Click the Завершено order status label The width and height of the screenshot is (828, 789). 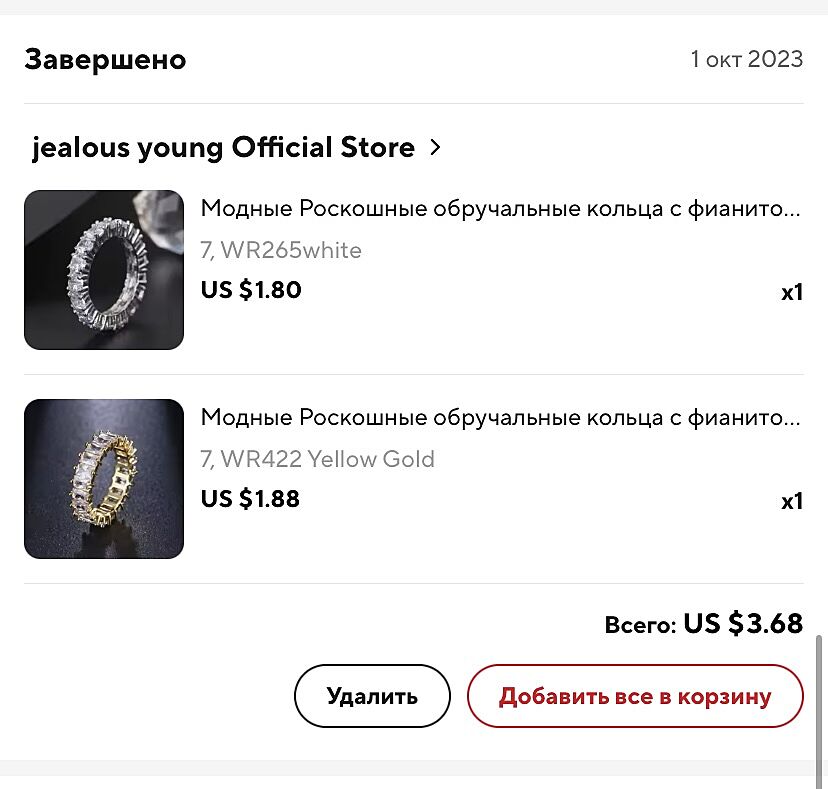coord(105,59)
